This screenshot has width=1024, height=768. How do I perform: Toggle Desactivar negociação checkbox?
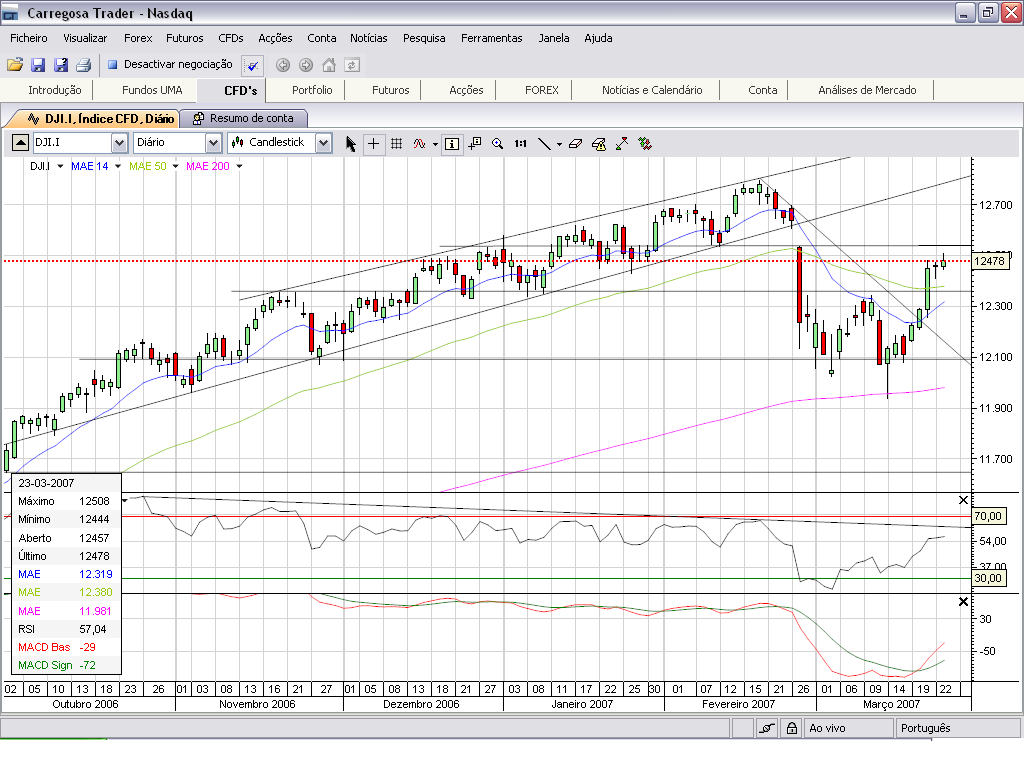coord(112,65)
